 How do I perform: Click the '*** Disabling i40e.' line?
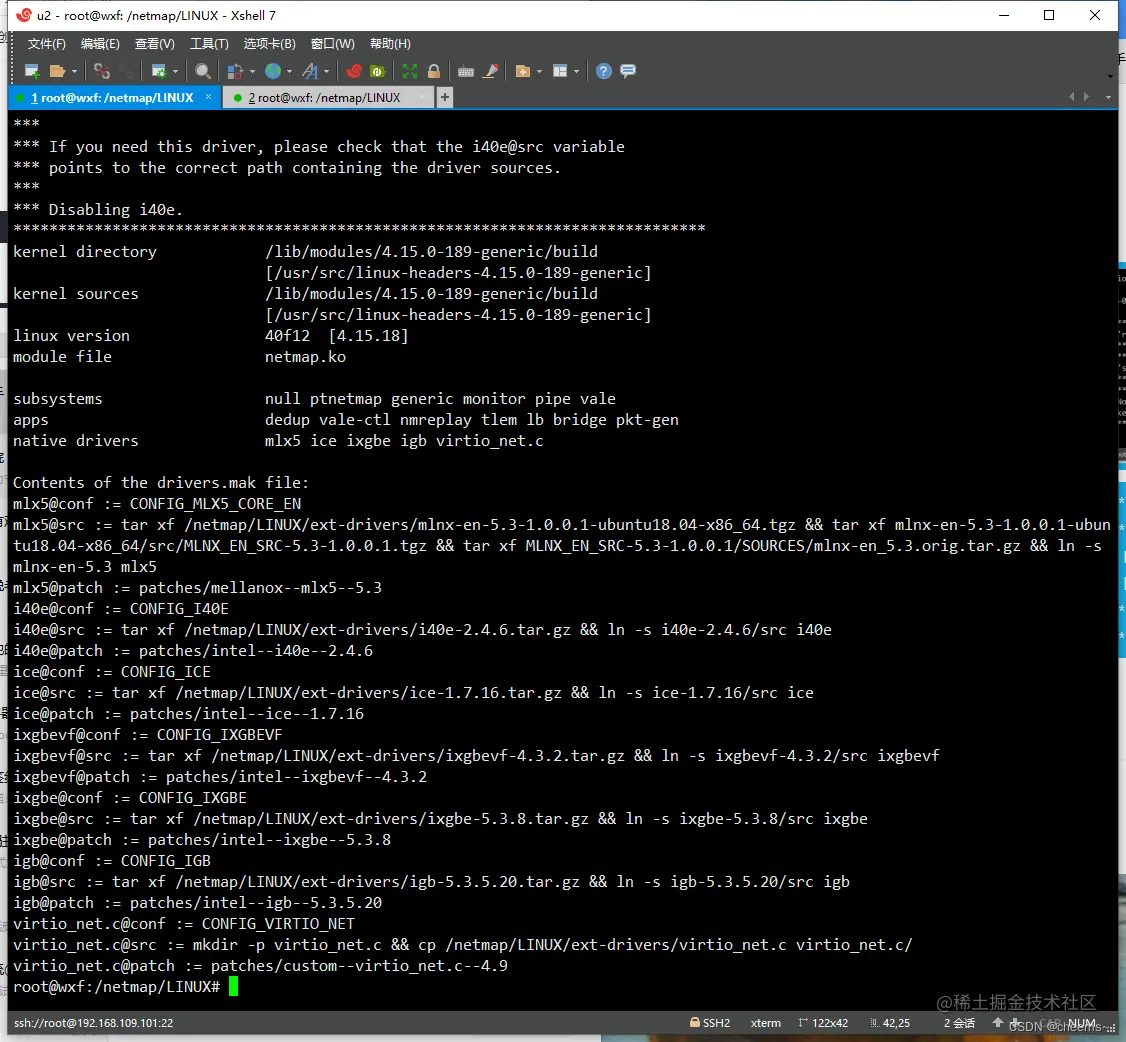click(x=98, y=210)
